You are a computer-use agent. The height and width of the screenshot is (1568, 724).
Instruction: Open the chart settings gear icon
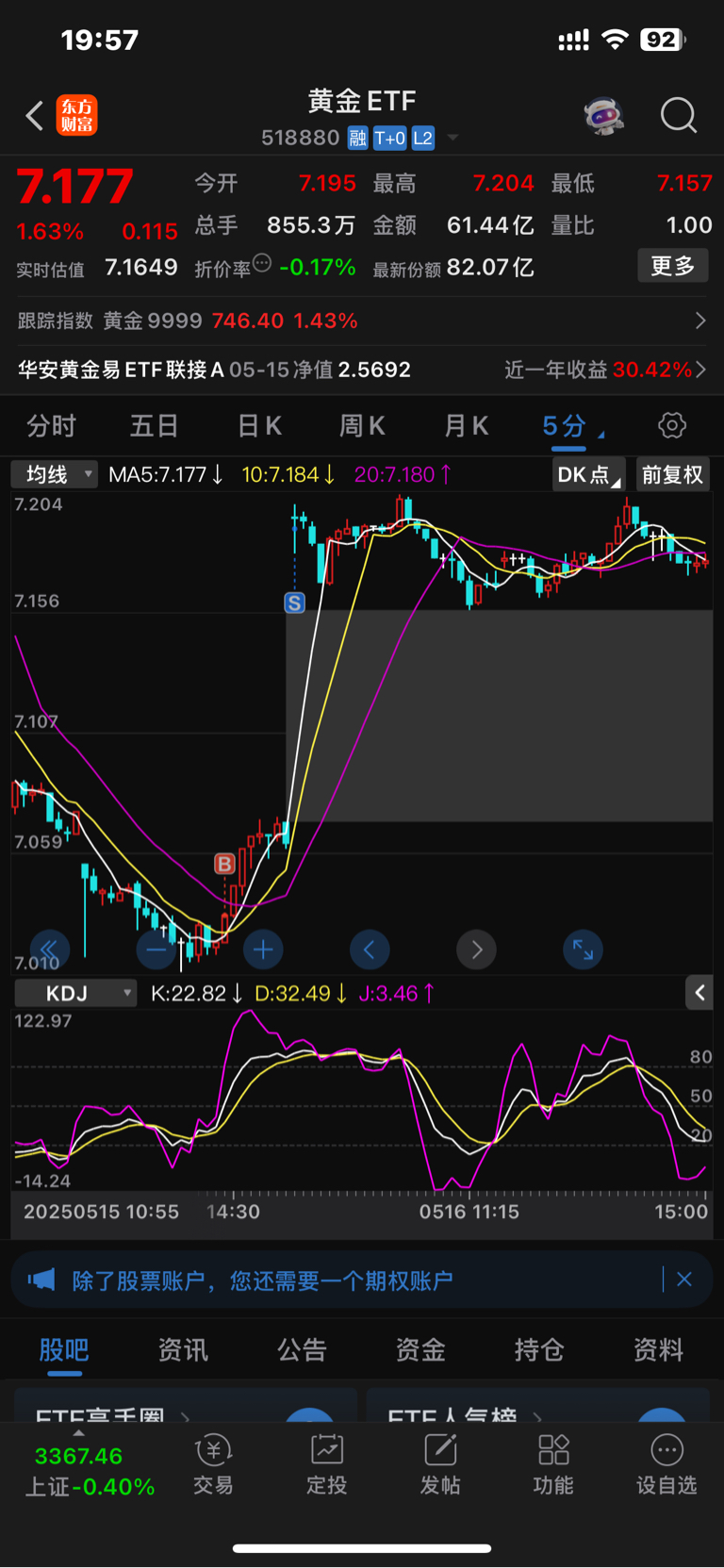tap(672, 425)
